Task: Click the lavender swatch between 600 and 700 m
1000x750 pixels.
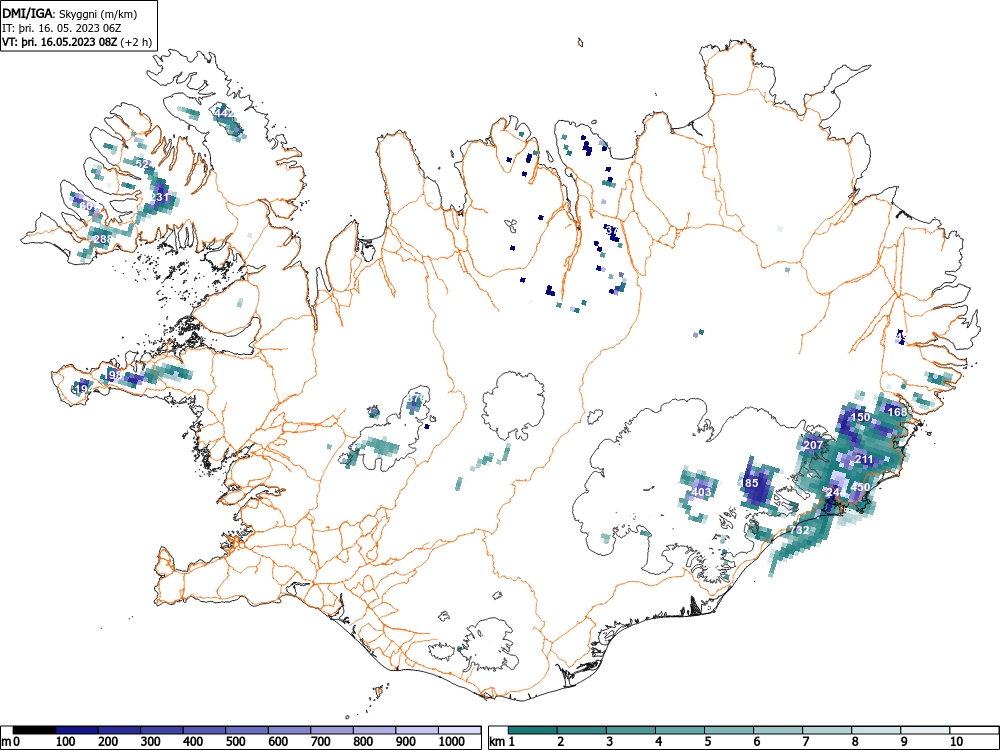Action: point(290,730)
